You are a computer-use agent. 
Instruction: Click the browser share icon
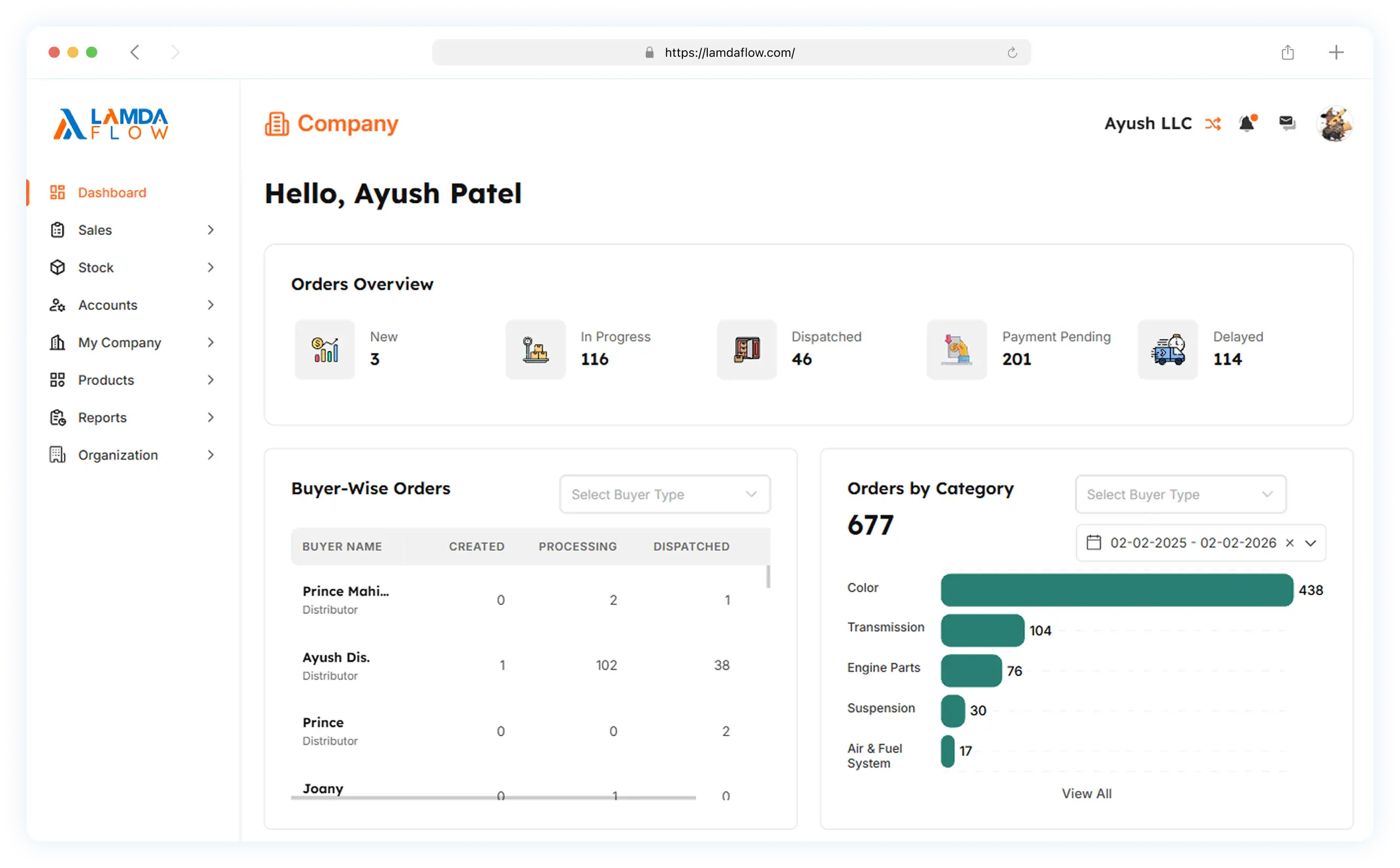pyautogui.click(x=1288, y=52)
